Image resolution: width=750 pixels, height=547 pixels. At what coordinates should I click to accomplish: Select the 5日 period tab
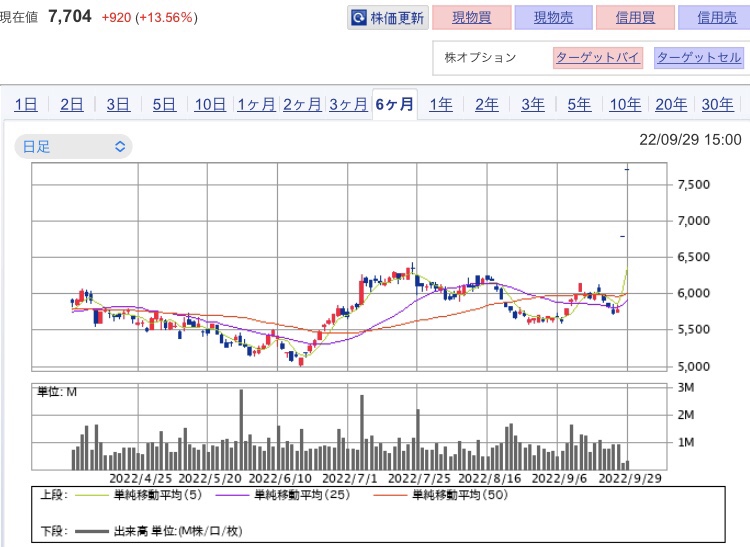(x=164, y=104)
